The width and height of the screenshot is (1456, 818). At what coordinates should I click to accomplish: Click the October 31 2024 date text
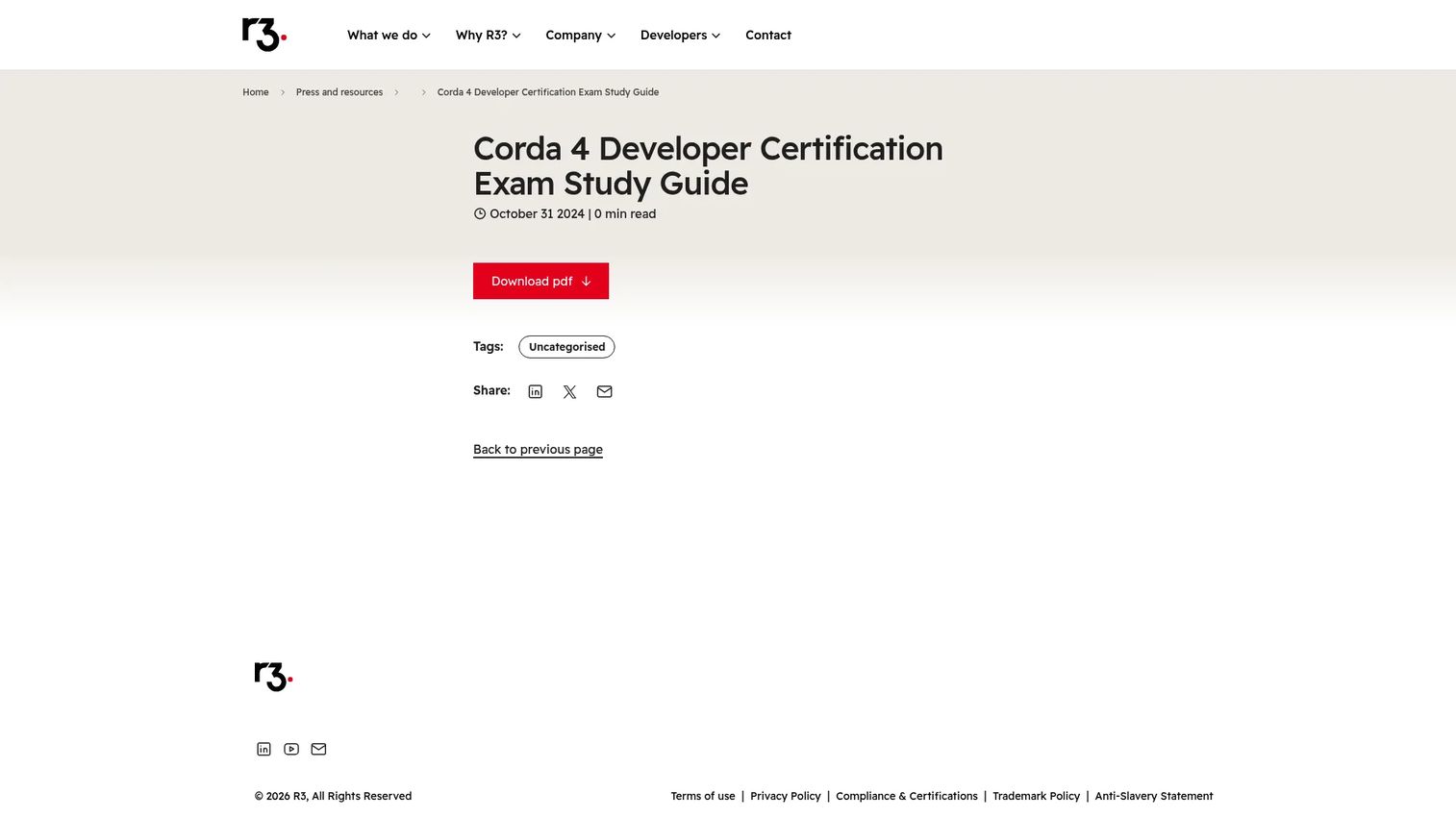[x=537, y=213]
